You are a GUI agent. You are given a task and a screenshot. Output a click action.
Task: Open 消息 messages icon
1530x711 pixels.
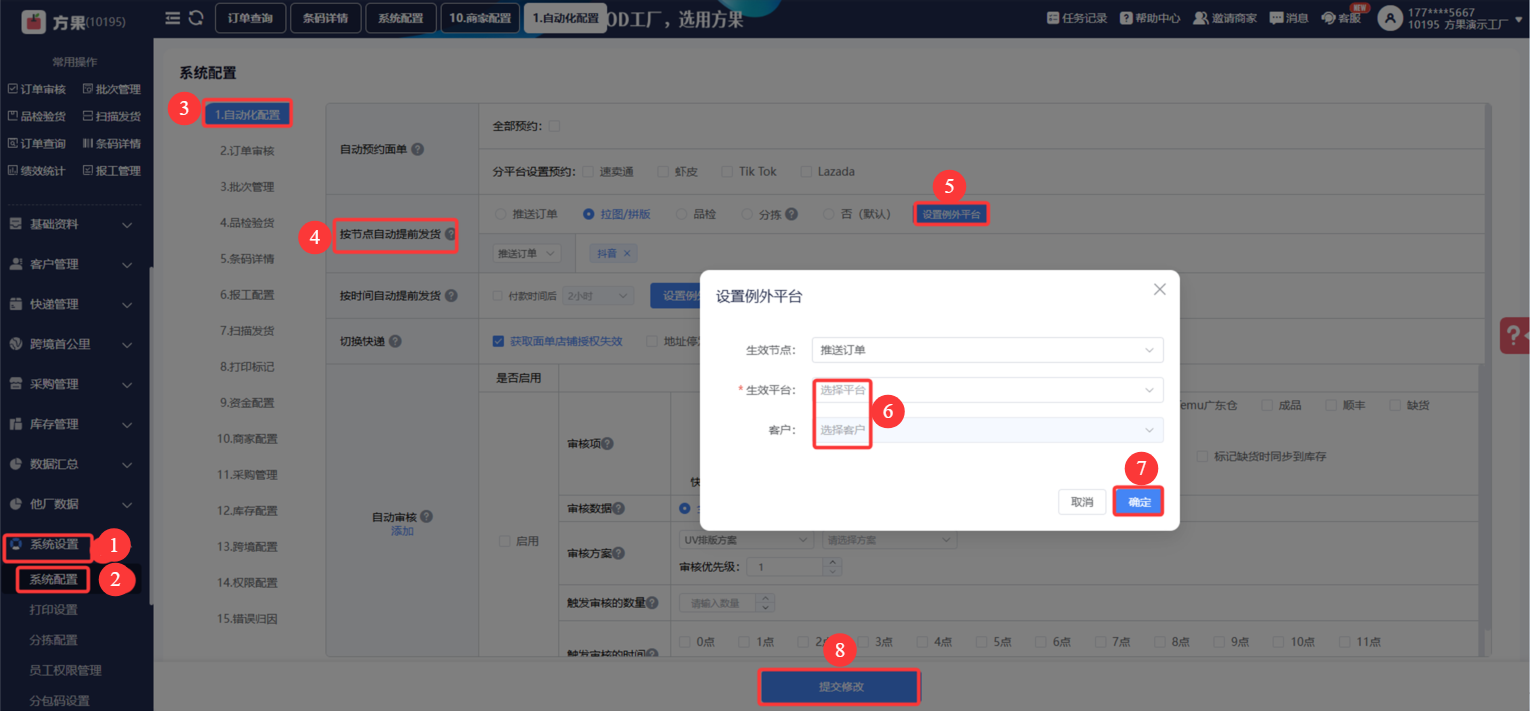1276,18
